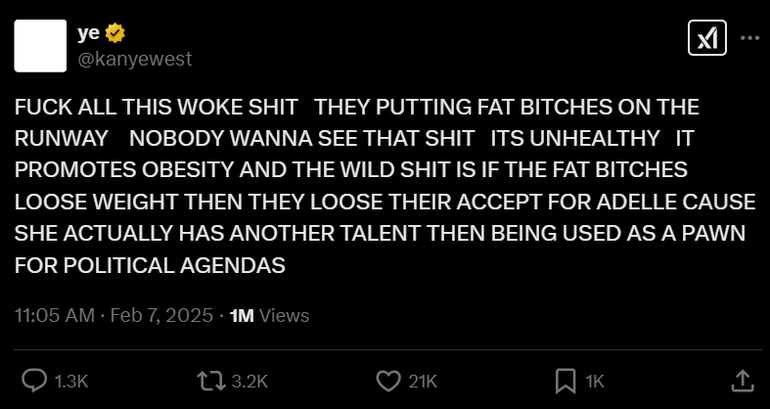770x409 pixels.
Task: Click the Feb 7, 2025 date
Action: 162,315
